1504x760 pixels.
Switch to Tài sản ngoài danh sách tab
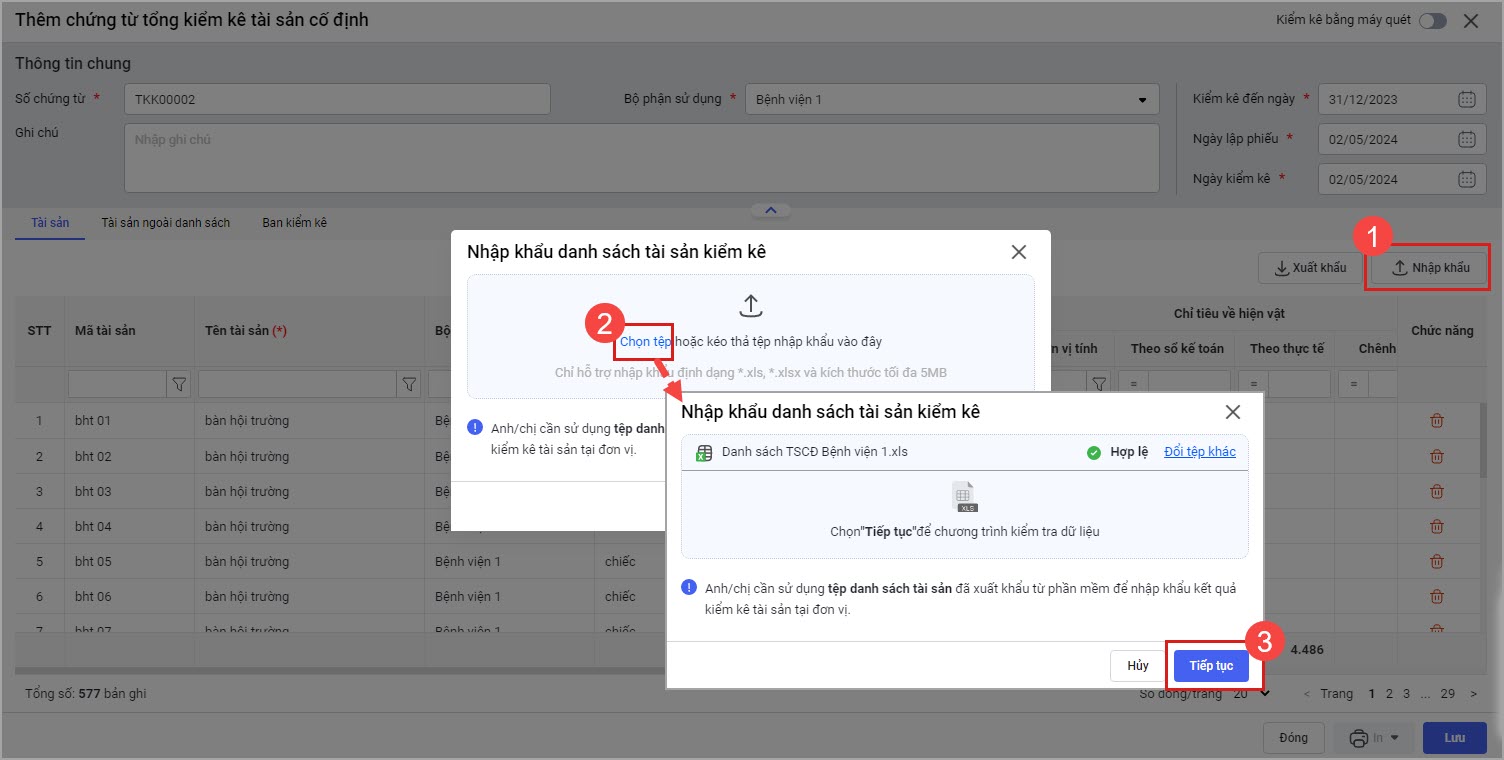(165, 222)
